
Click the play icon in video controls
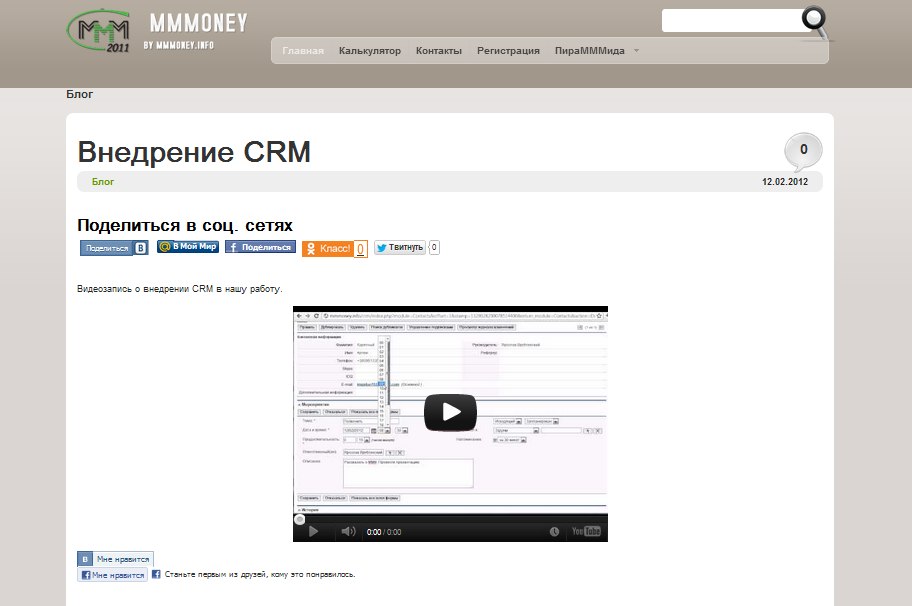point(314,531)
